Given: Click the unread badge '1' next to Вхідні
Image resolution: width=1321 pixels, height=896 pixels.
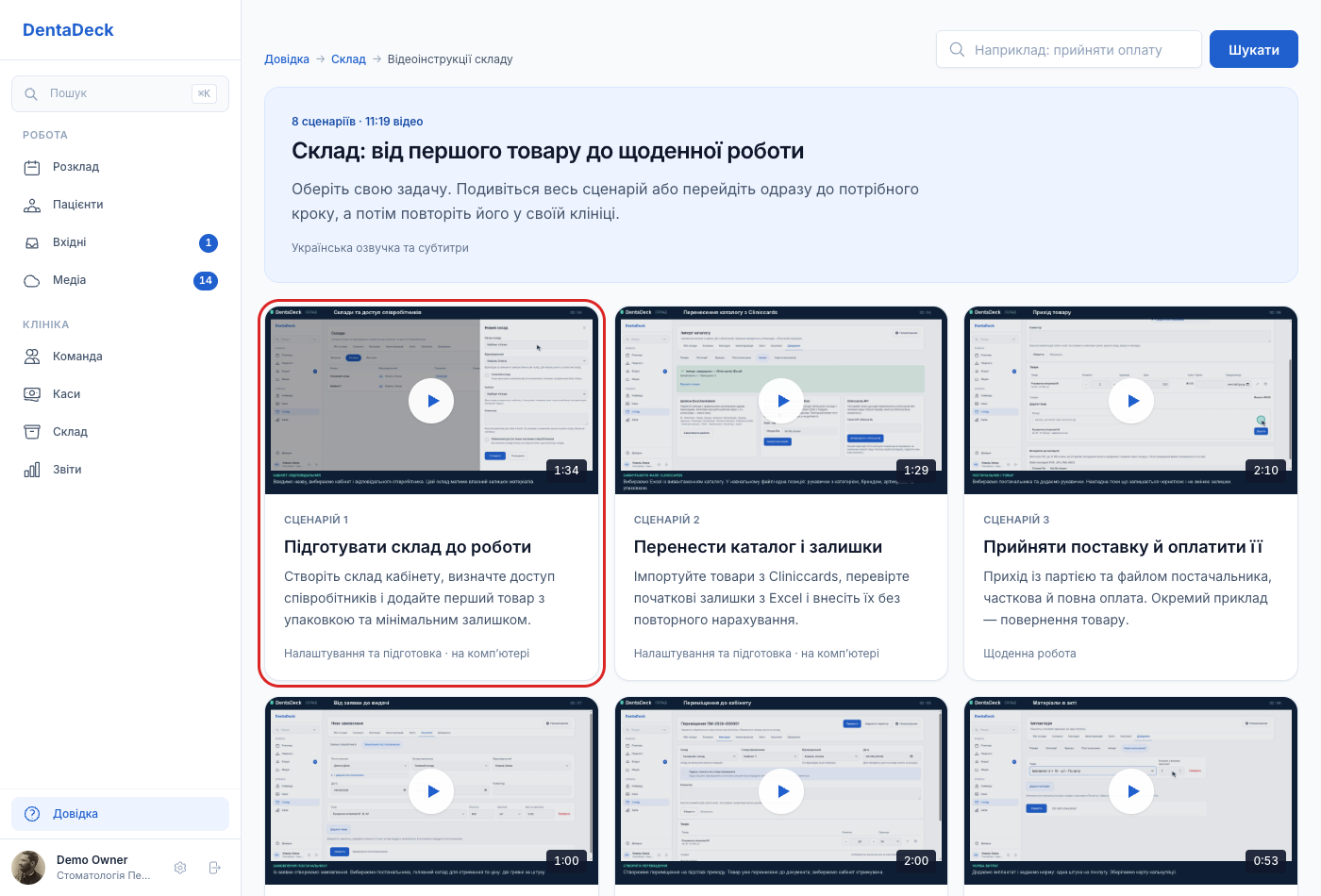Looking at the screenshot, I should 209,243.
